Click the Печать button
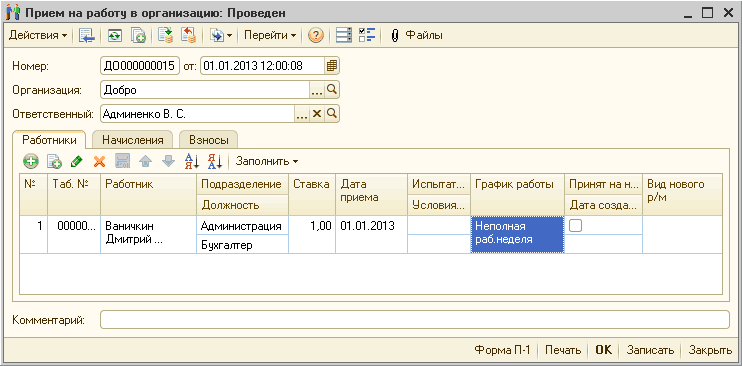This screenshot has width=742, height=366. click(x=563, y=350)
